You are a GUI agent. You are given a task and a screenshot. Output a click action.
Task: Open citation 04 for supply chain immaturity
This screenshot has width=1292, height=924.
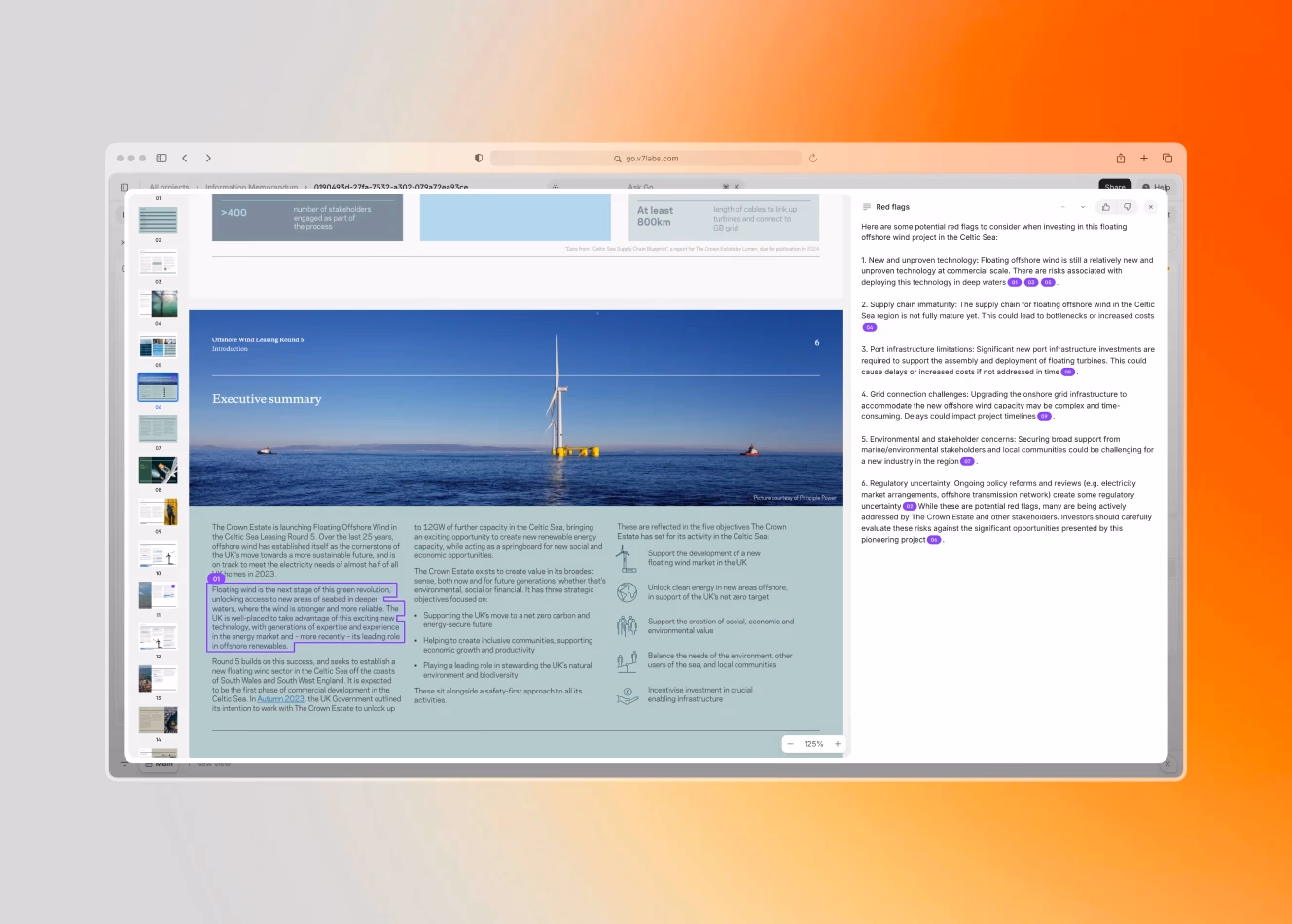pyautogui.click(x=870, y=328)
